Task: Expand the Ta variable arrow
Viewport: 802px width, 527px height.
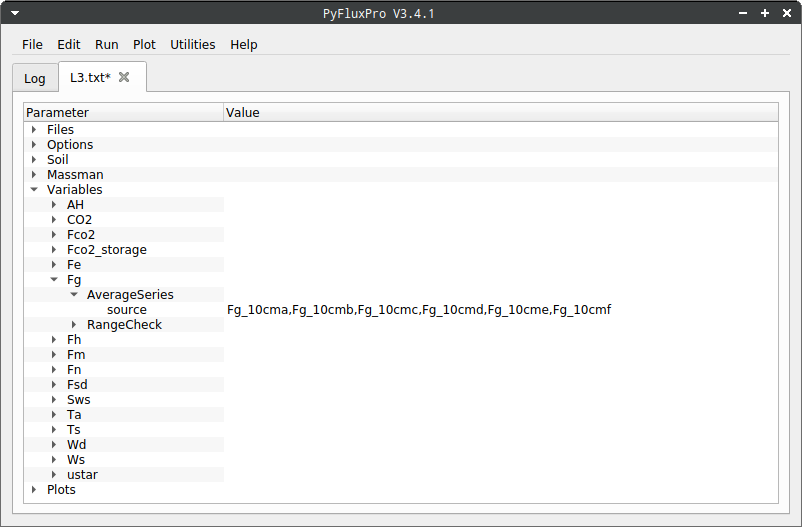Action: 54,414
